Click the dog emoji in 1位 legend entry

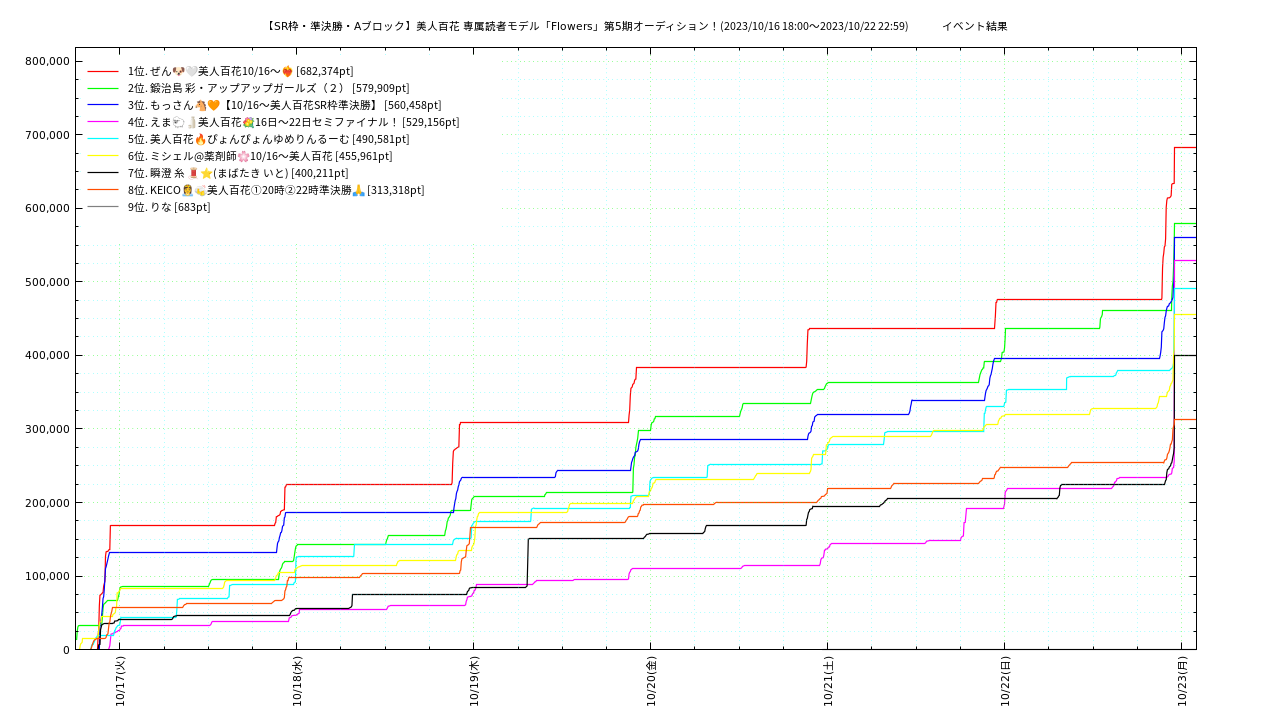pos(178,71)
